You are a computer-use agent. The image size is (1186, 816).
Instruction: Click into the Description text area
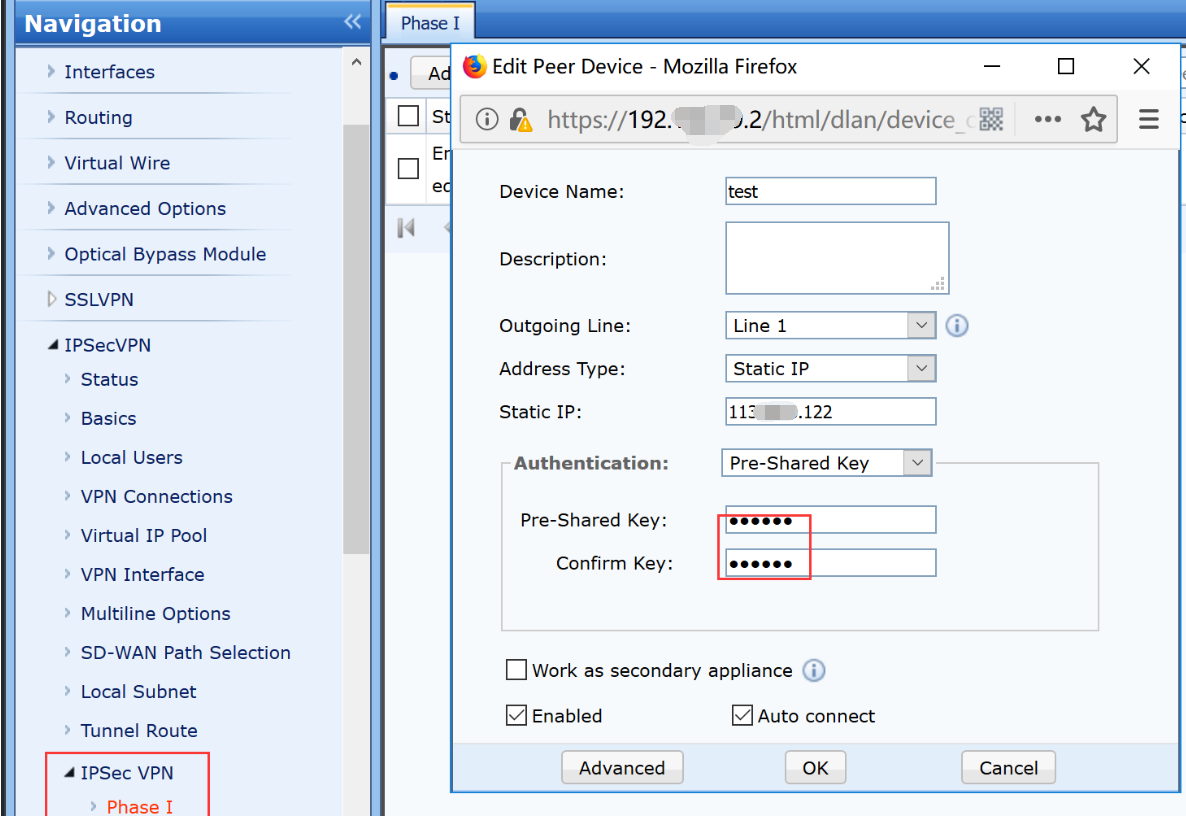[x=837, y=258]
